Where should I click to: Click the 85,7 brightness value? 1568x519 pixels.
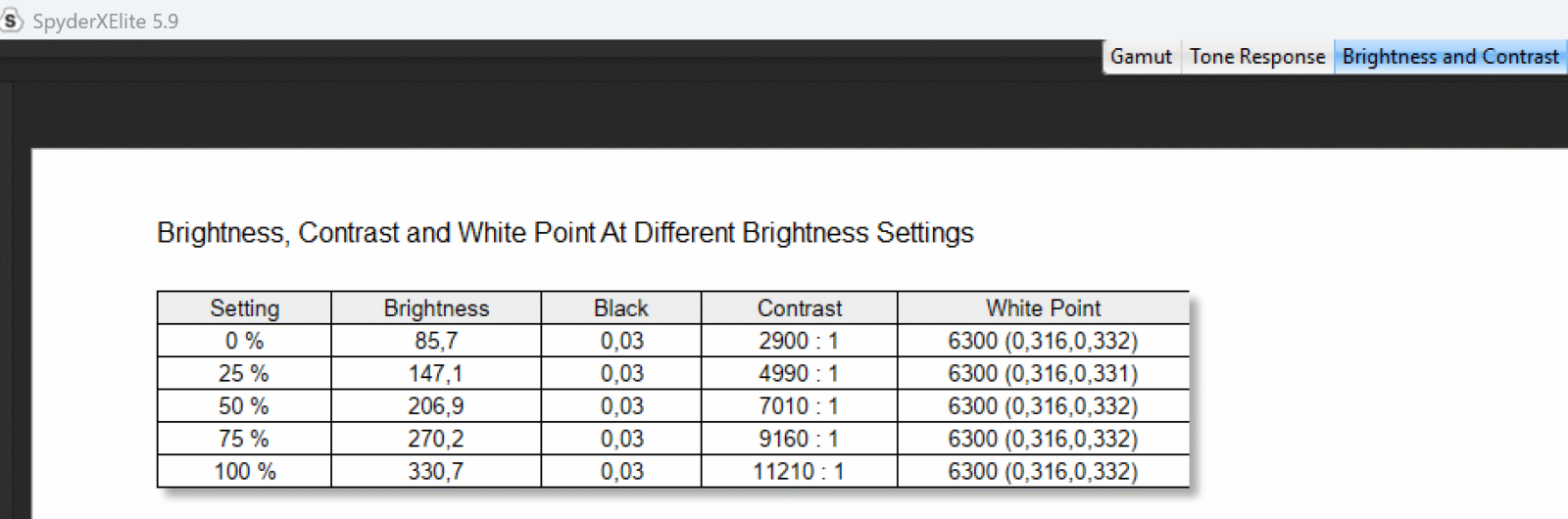(x=436, y=341)
